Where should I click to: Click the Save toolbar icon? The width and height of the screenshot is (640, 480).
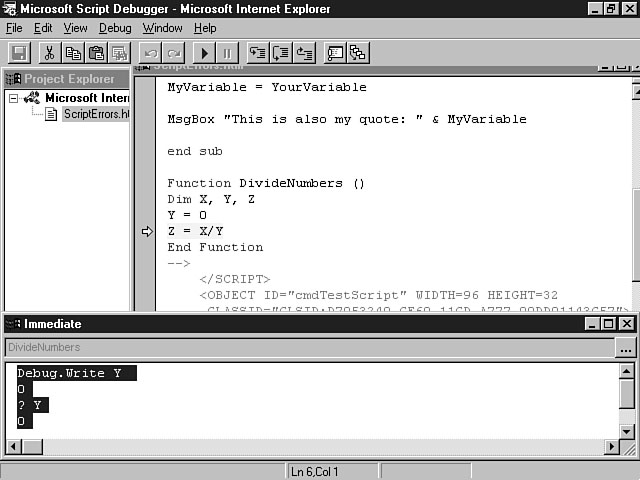(x=19, y=53)
